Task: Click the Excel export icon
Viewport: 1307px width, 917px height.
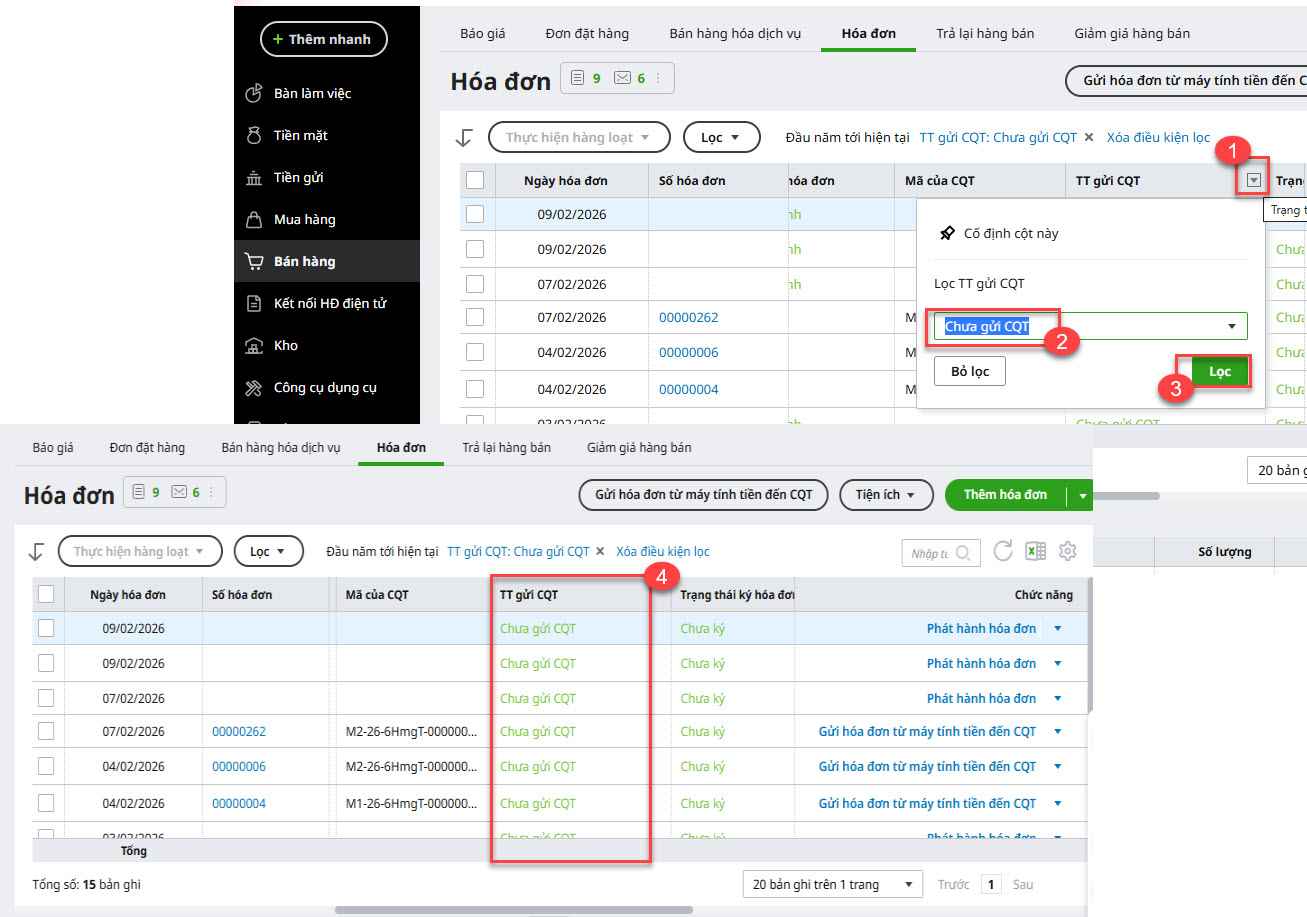Action: [1035, 551]
